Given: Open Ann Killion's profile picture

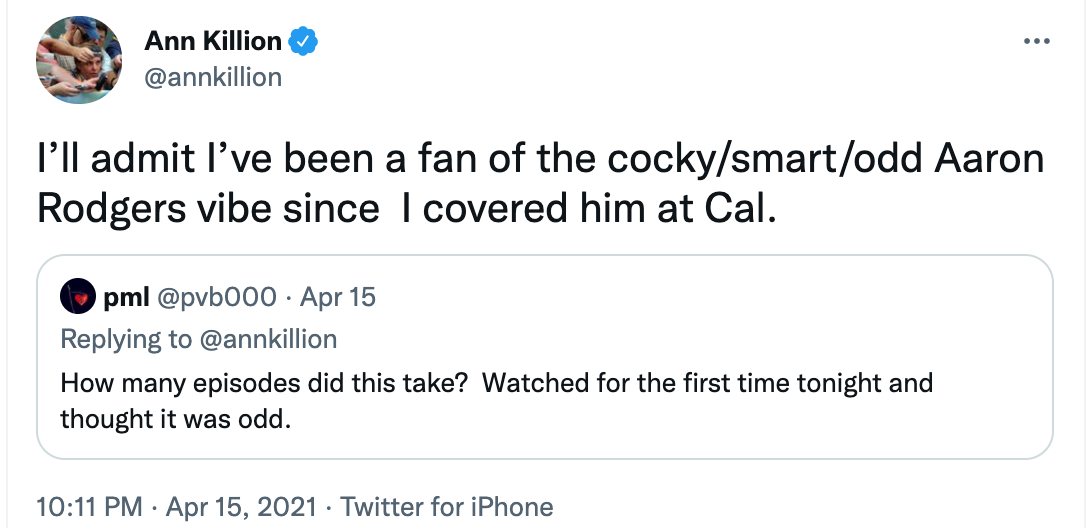Looking at the screenshot, I should [78, 59].
